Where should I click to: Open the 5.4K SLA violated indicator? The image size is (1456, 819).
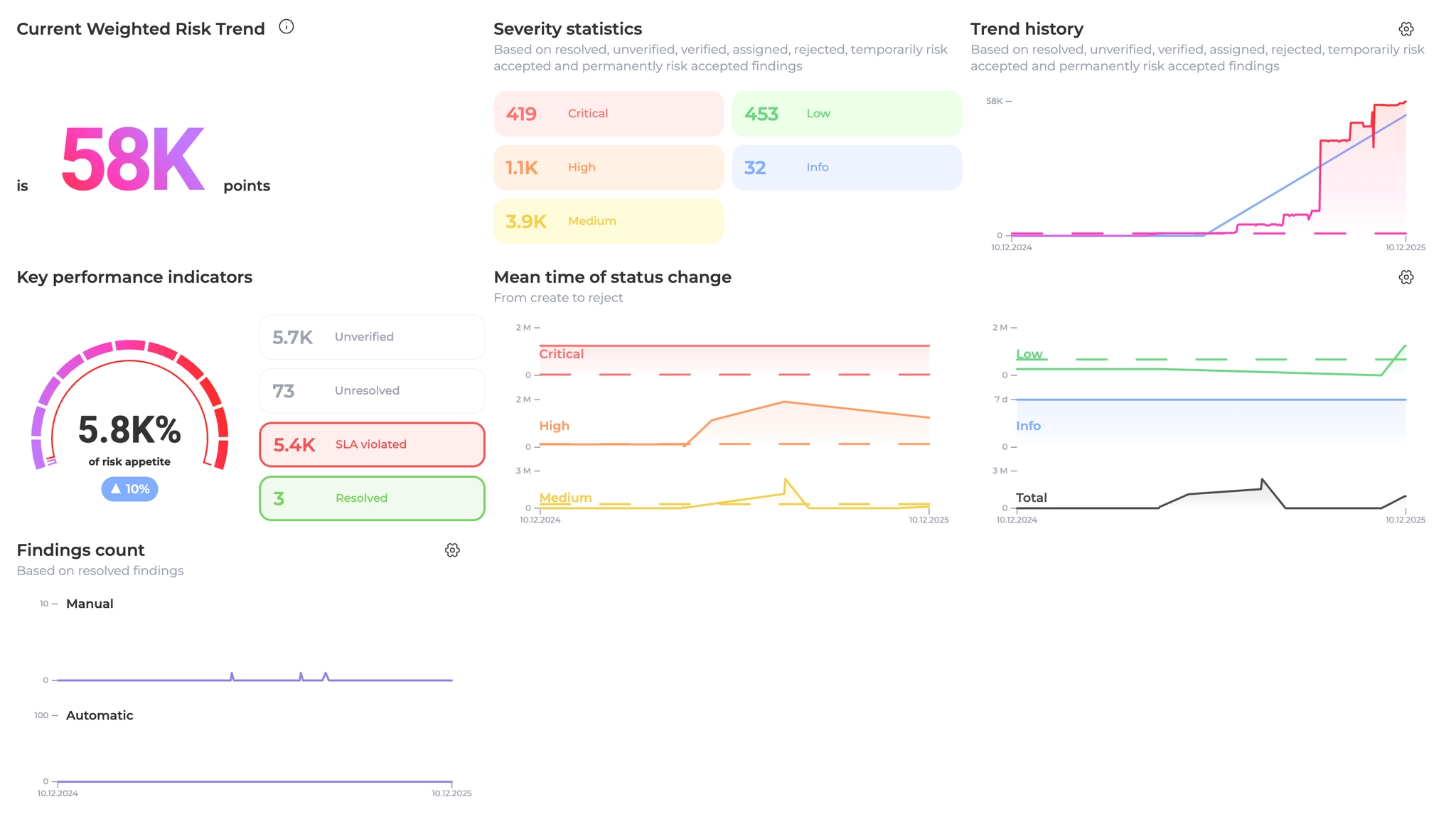point(372,445)
